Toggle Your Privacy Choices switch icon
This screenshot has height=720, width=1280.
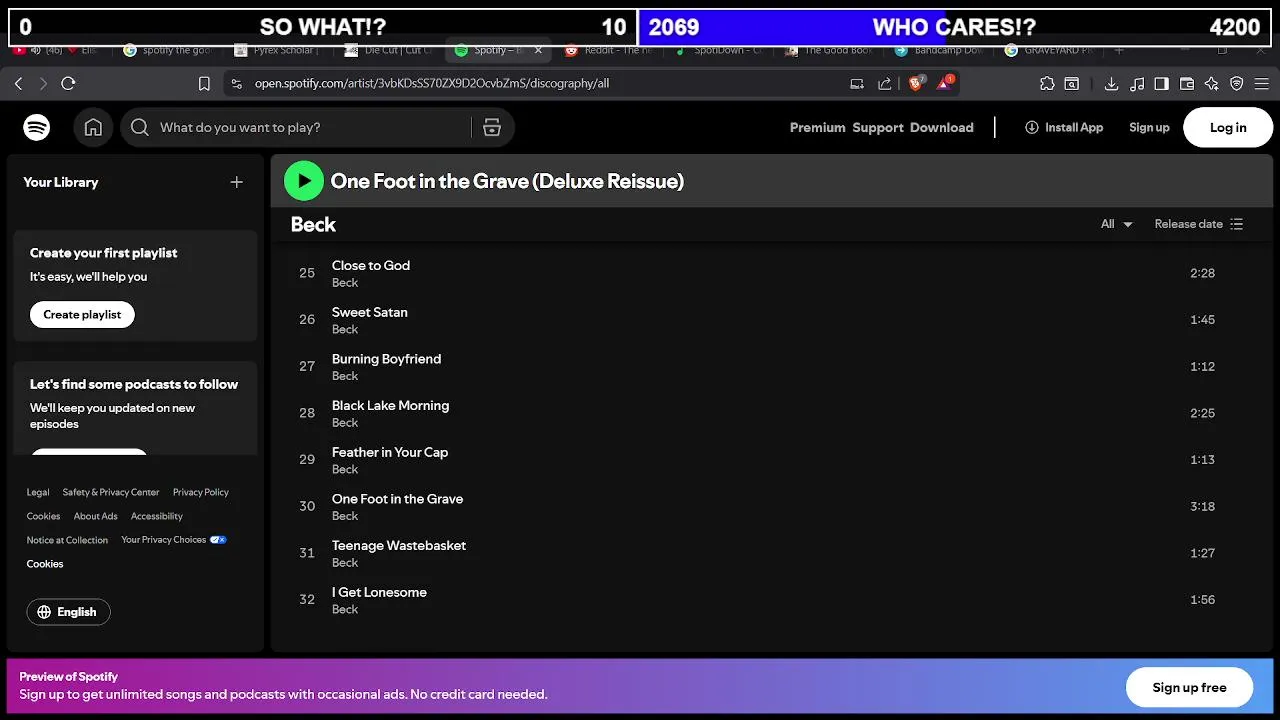click(x=218, y=540)
